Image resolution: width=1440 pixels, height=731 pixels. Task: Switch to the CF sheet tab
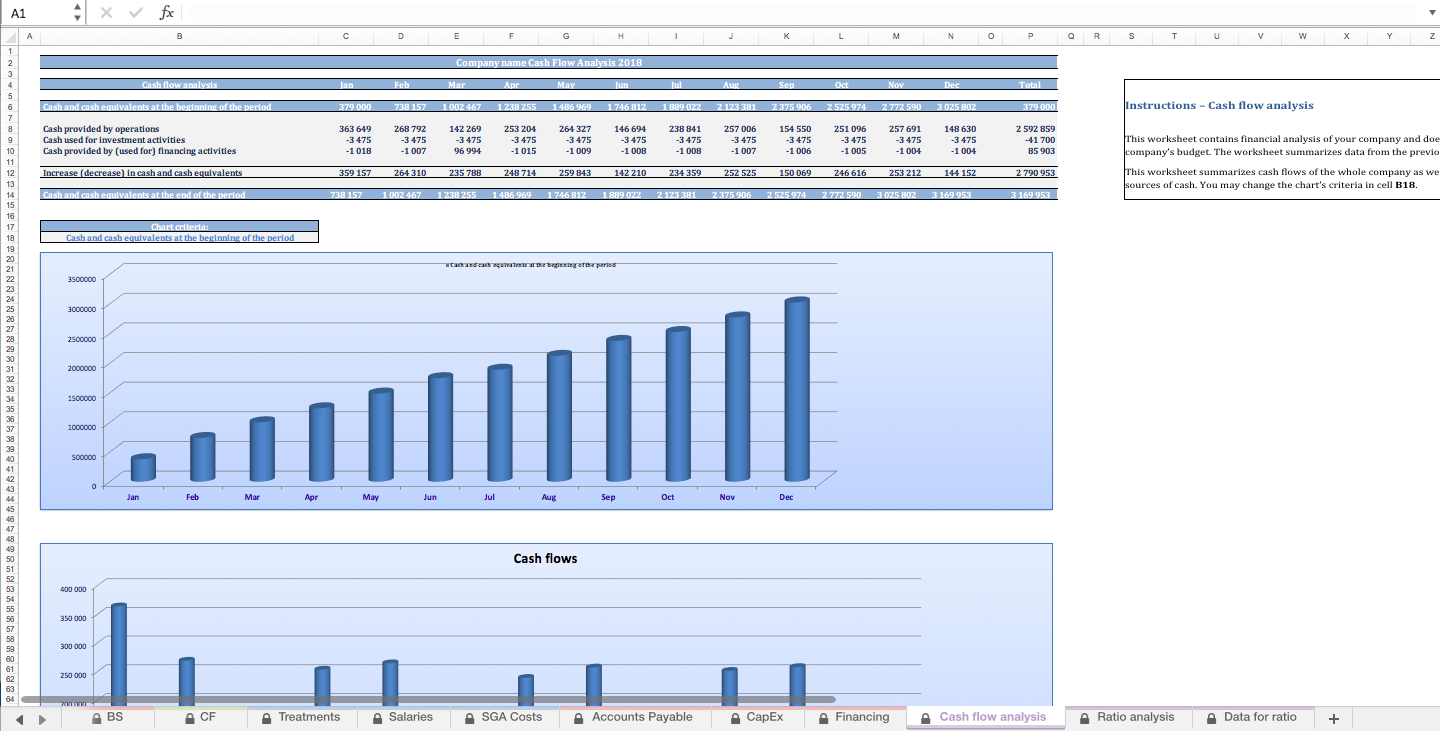(201, 717)
